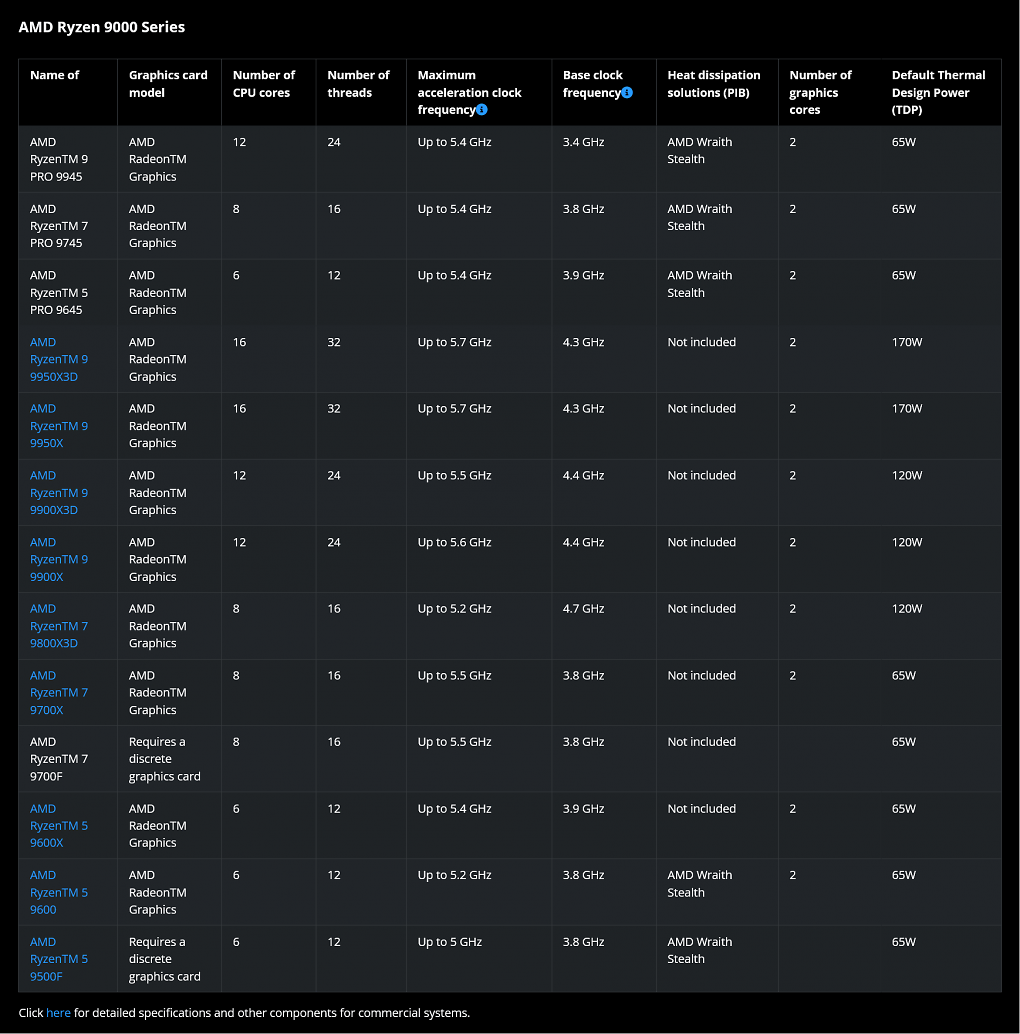The height and width of the screenshot is (1034, 1020).
Task: Click the 'here' link for detailed specifications
Action: coord(58,1013)
